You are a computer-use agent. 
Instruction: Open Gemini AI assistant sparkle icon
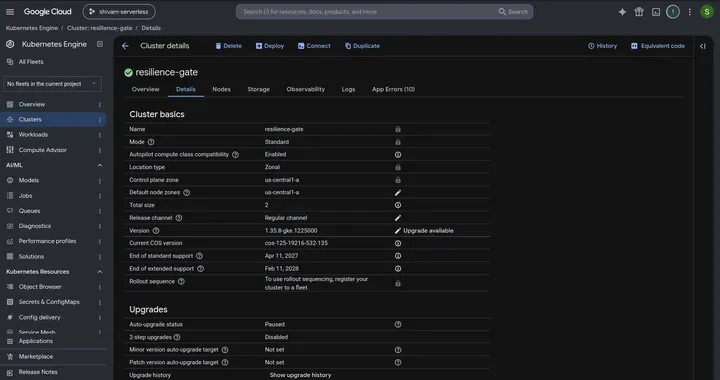pyautogui.click(x=622, y=12)
